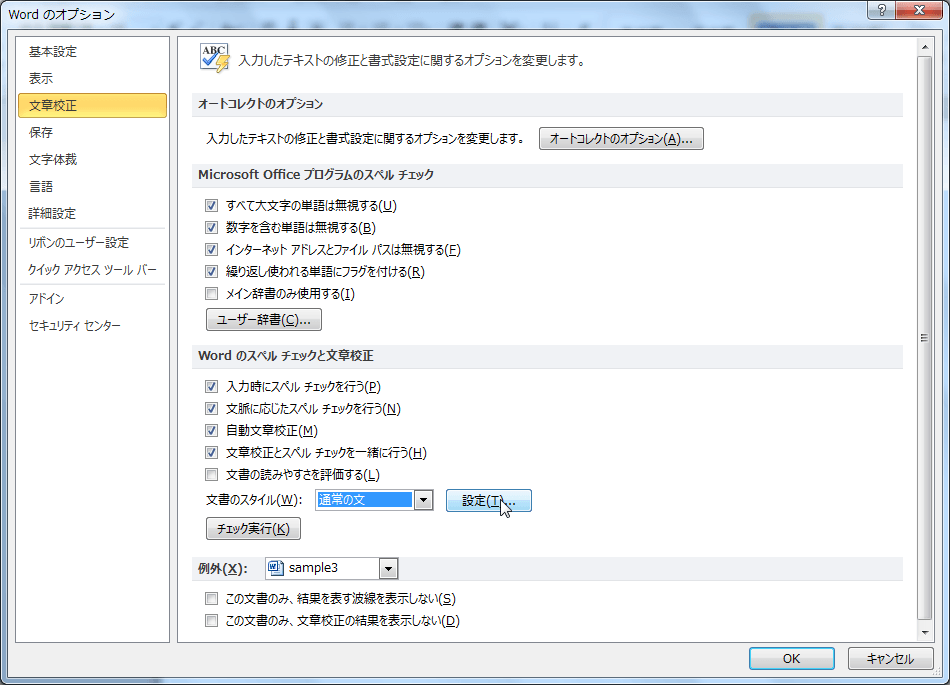Enable メイン辞書のみ使用する checkbox
950x685 pixels.
[211, 294]
